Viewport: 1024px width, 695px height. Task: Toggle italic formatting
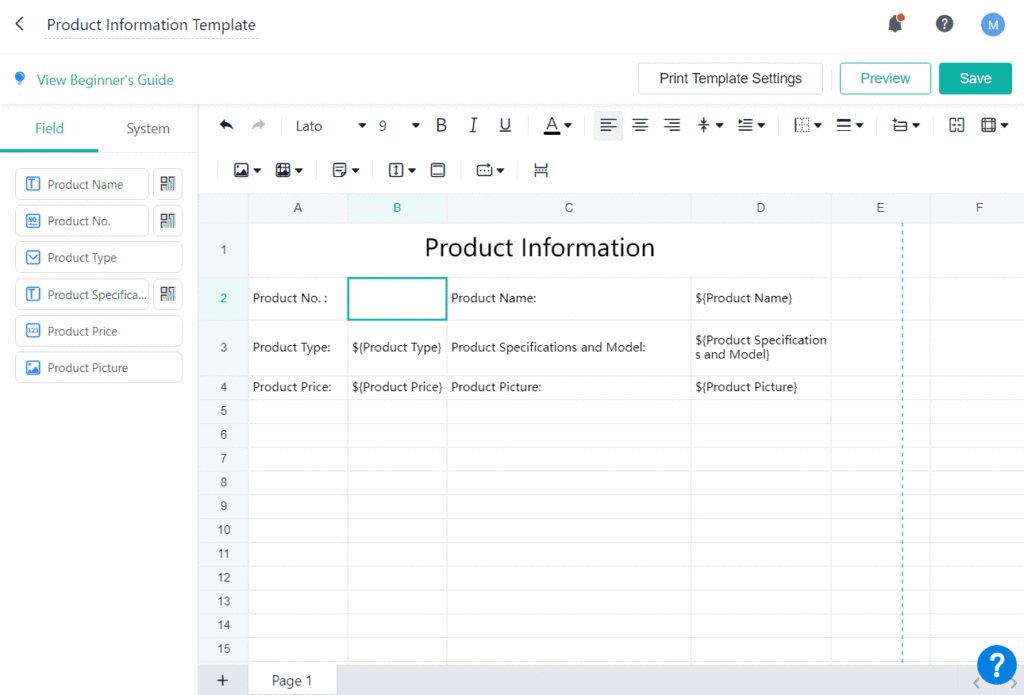tap(473, 125)
